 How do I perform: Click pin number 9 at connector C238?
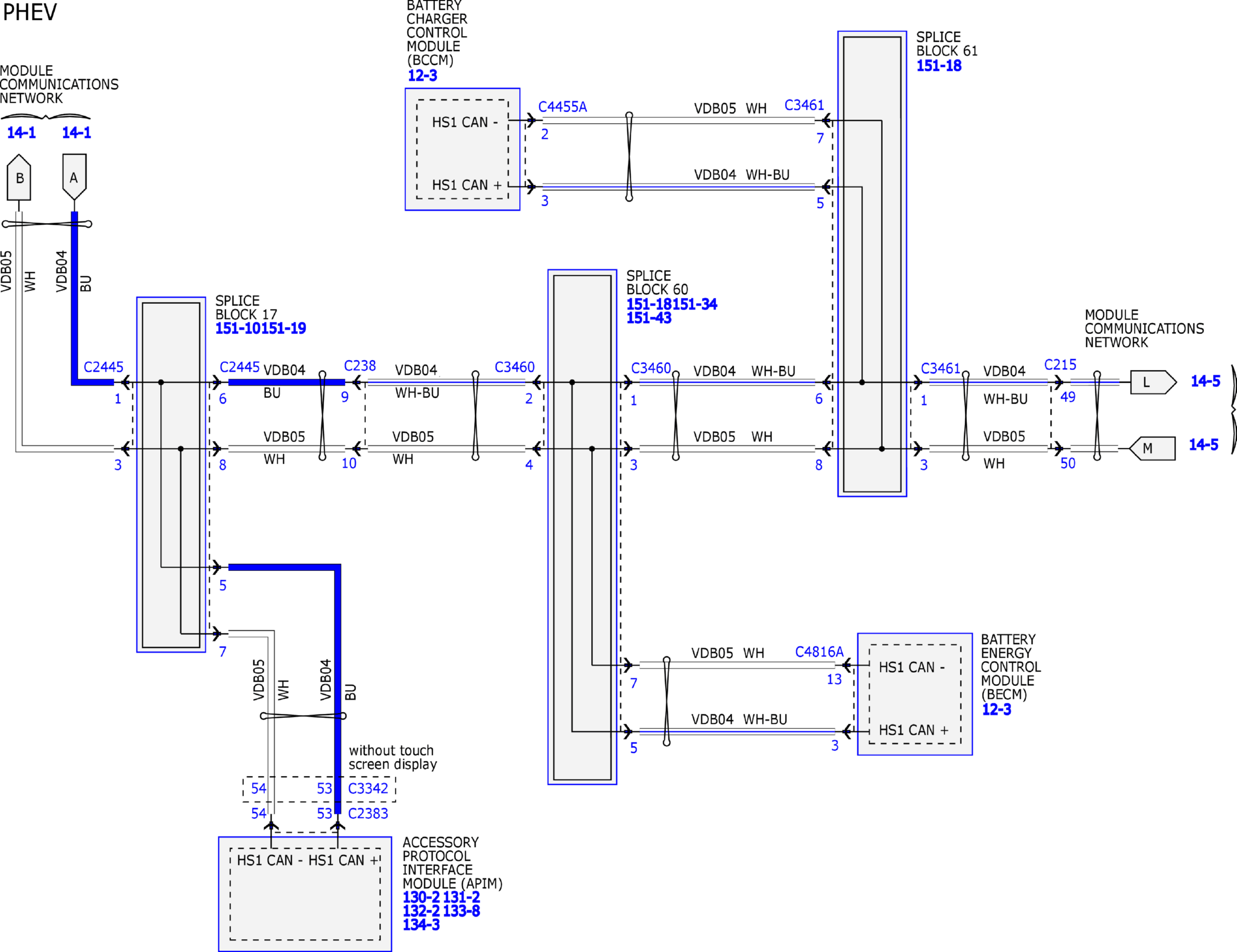(345, 397)
